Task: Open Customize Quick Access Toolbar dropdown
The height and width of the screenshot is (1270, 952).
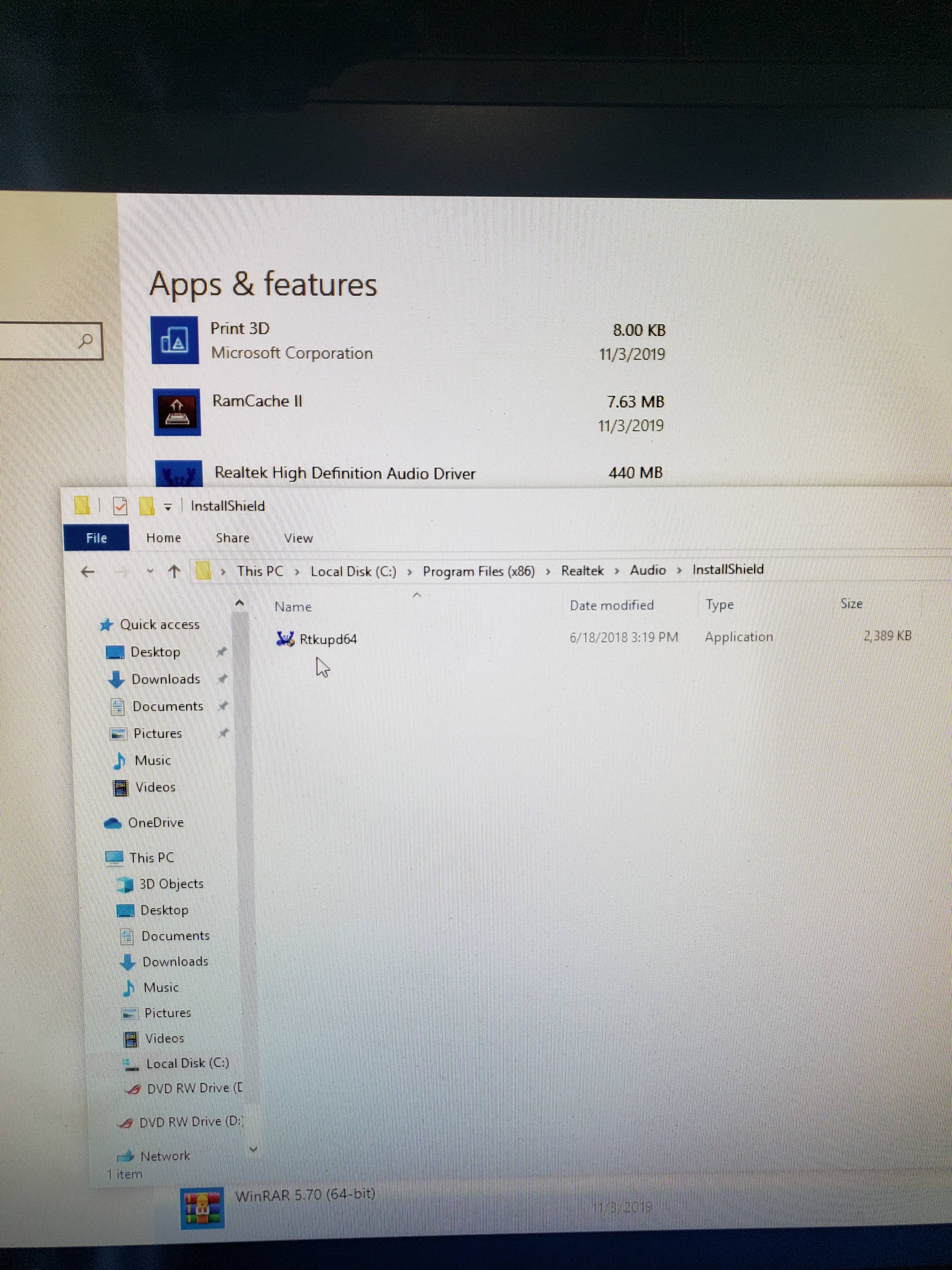Action: coord(168,507)
